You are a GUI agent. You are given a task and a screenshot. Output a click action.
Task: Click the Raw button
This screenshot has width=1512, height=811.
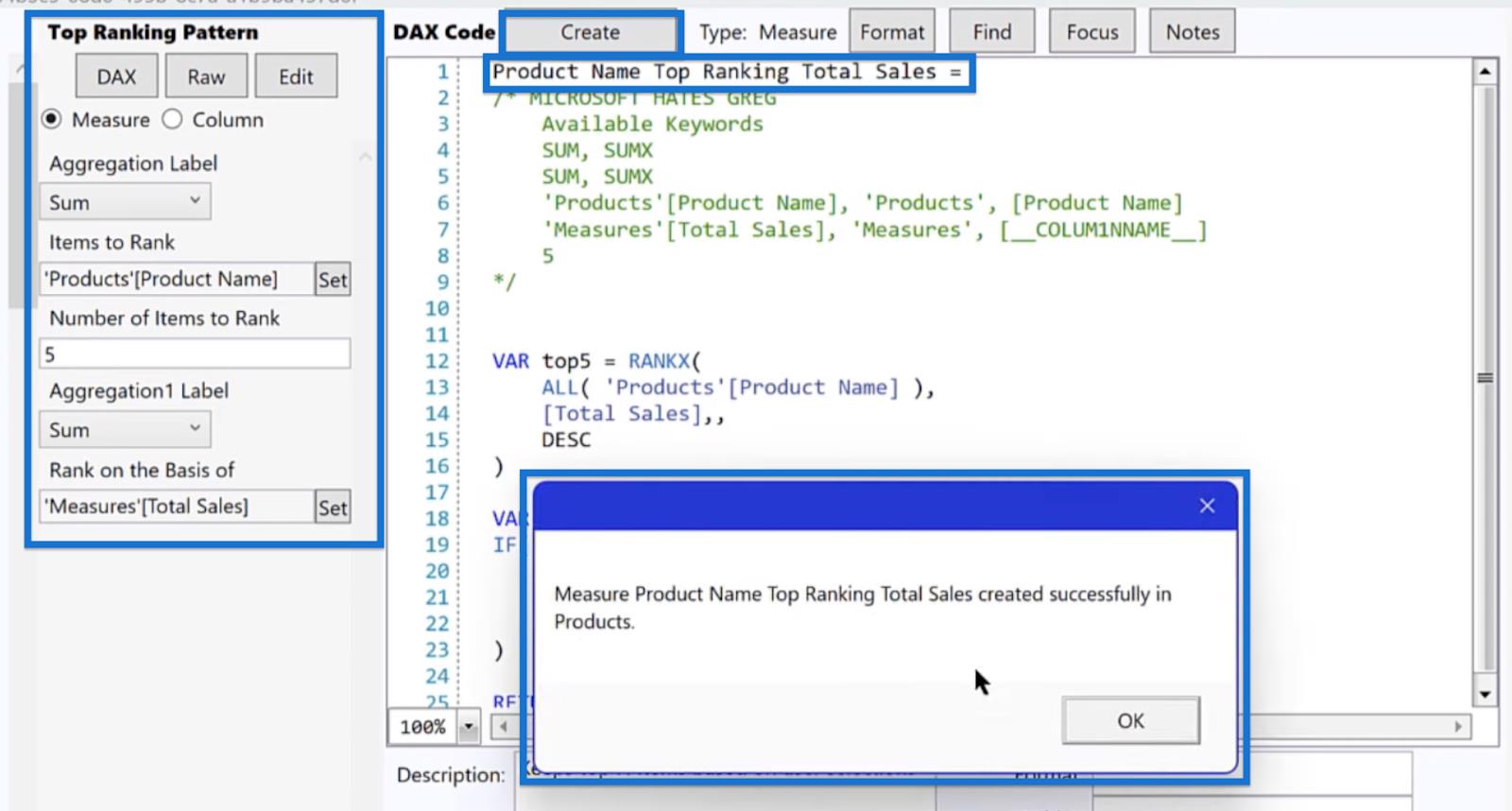[206, 77]
